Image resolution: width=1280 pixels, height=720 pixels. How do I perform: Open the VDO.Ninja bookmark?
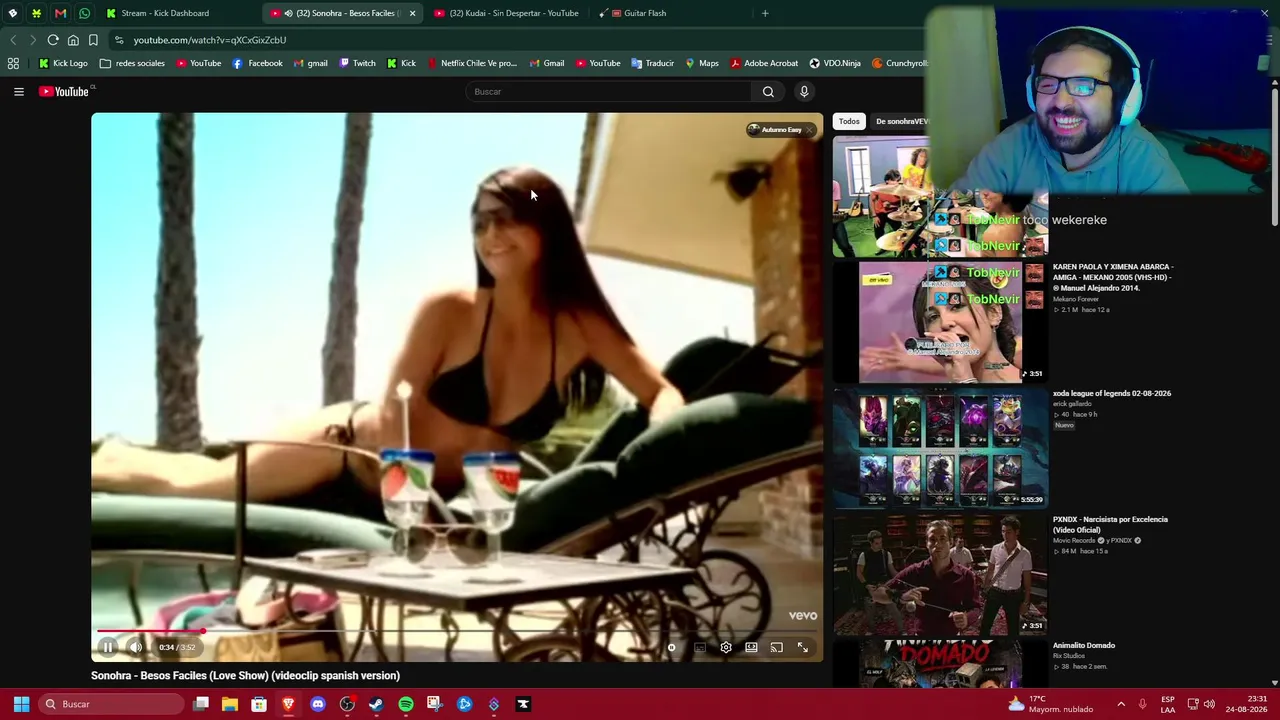835,63
